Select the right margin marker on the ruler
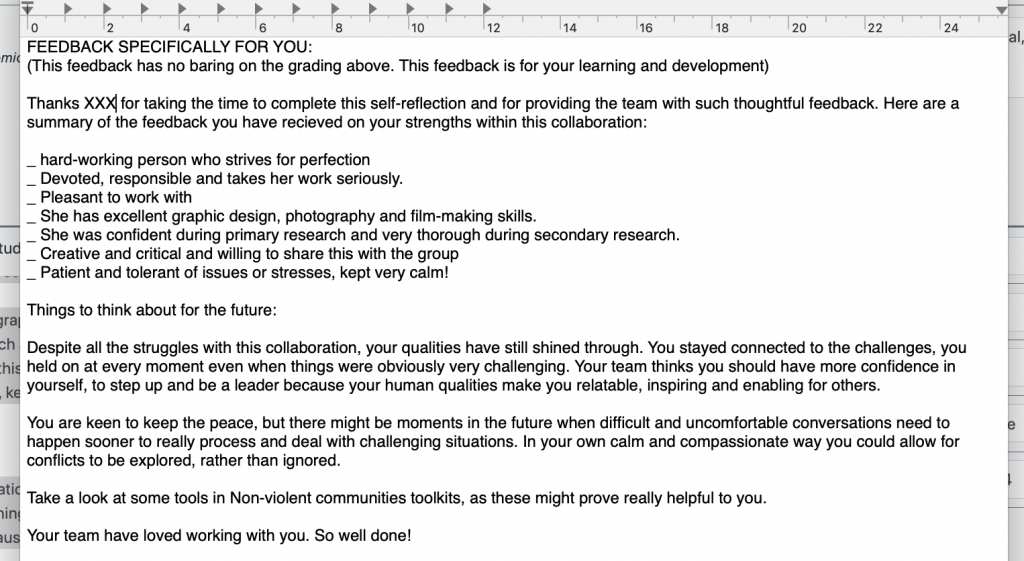 (1001, 9)
